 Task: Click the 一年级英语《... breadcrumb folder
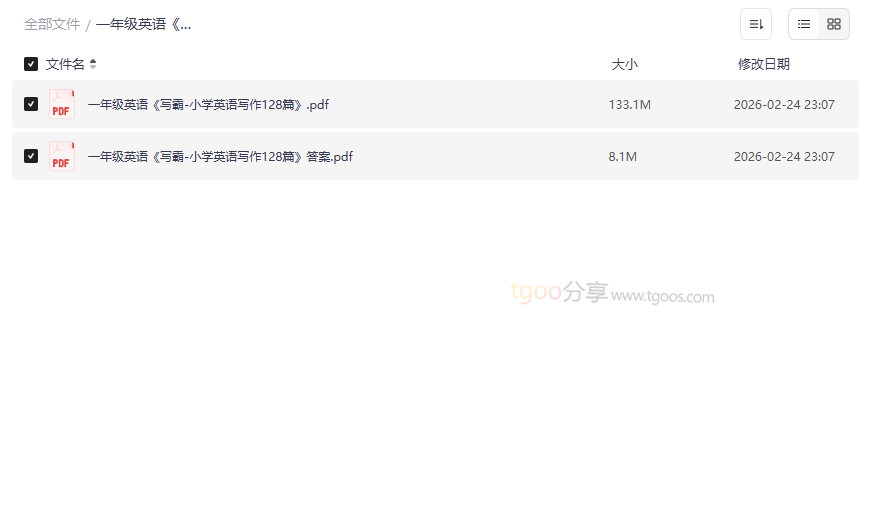click(x=143, y=25)
